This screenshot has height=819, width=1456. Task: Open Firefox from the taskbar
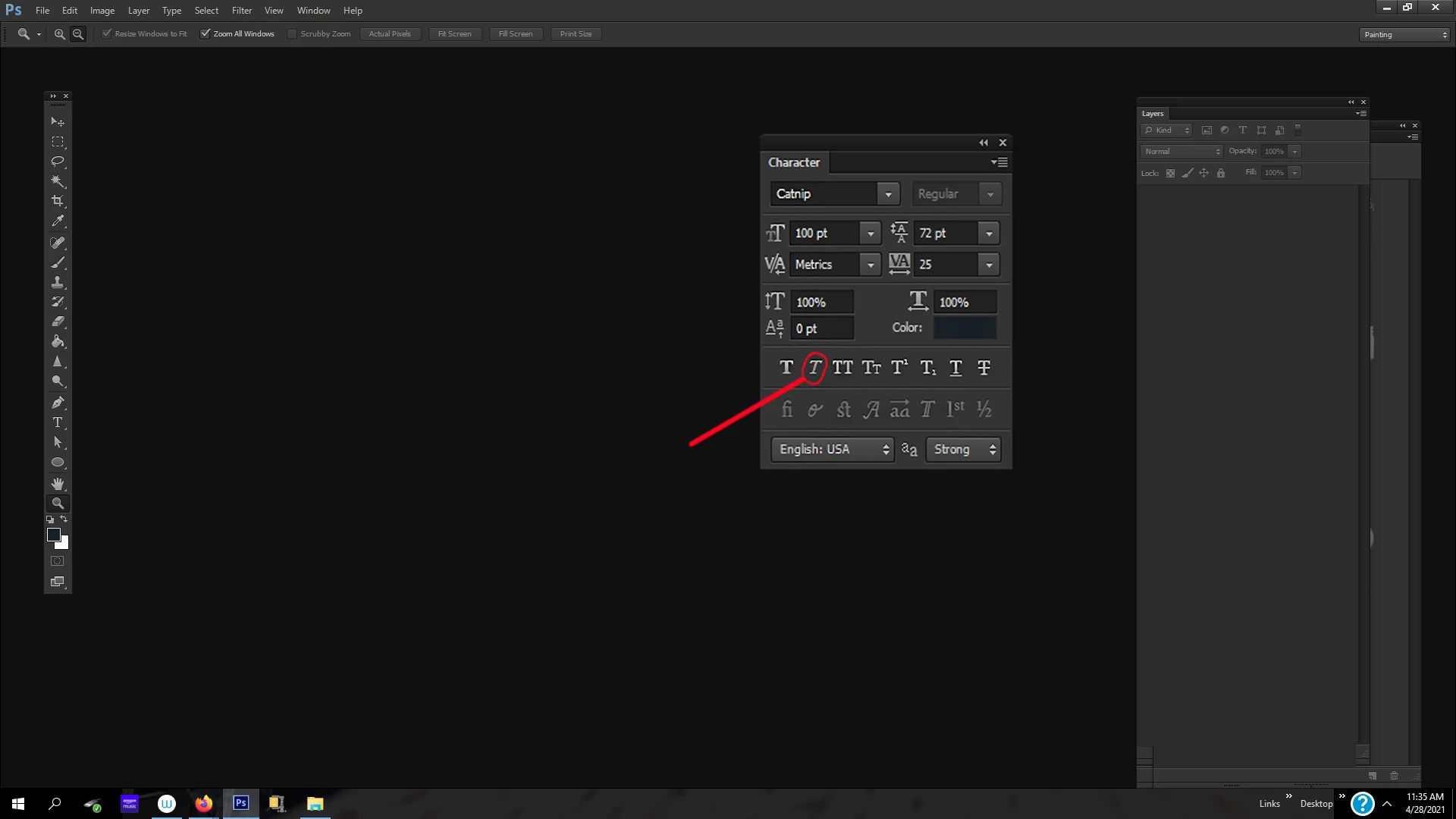click(203, 804)
